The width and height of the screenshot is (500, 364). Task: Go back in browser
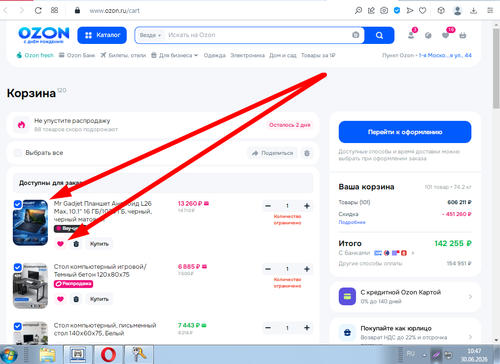(6, 10)
